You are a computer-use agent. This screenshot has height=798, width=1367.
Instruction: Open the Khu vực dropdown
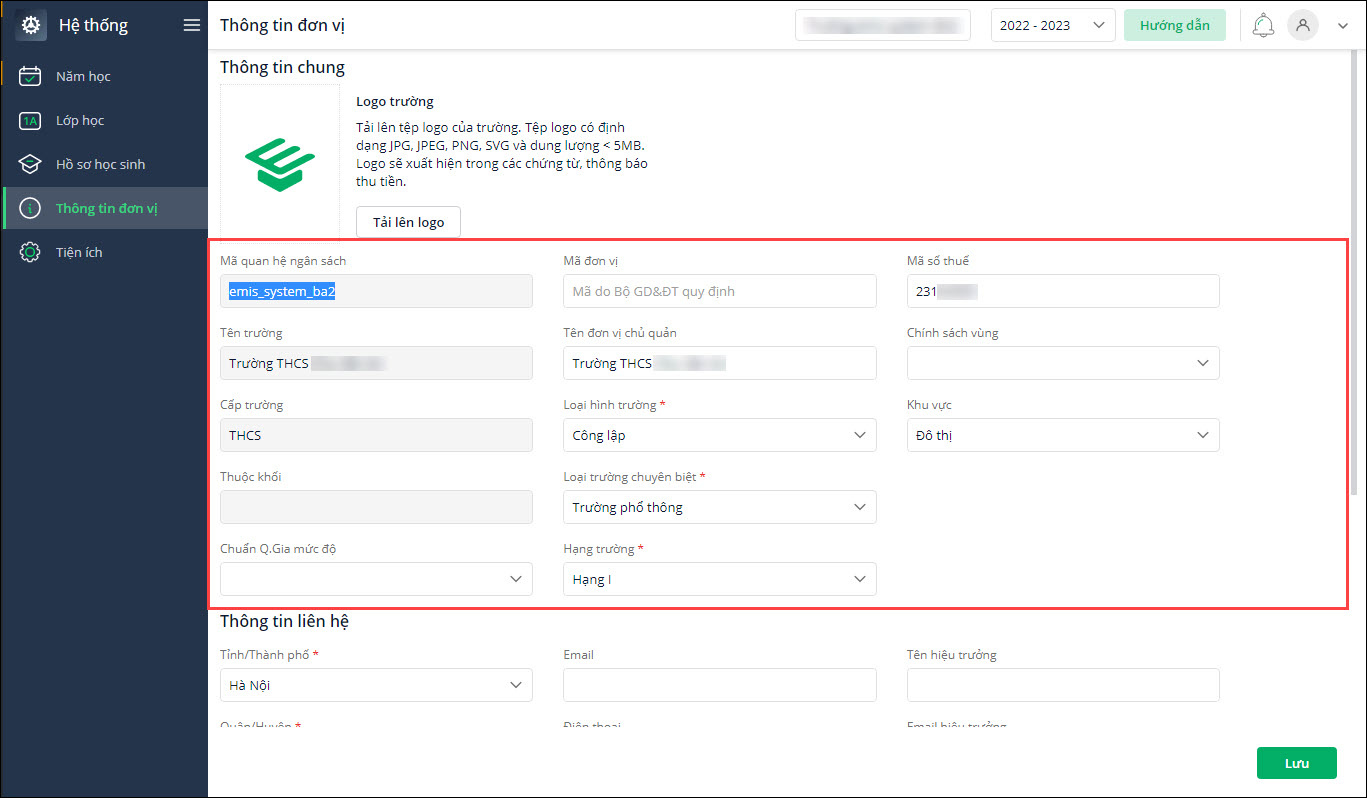[1063, 435]
